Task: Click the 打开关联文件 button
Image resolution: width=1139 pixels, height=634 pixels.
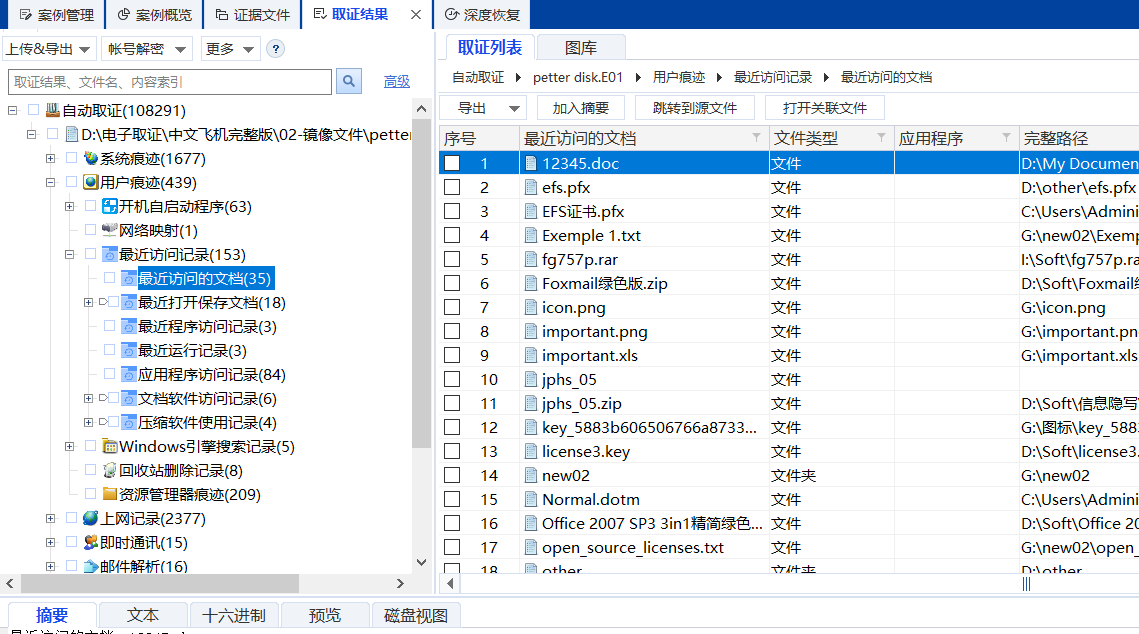Action: click(x=825, y=108)
